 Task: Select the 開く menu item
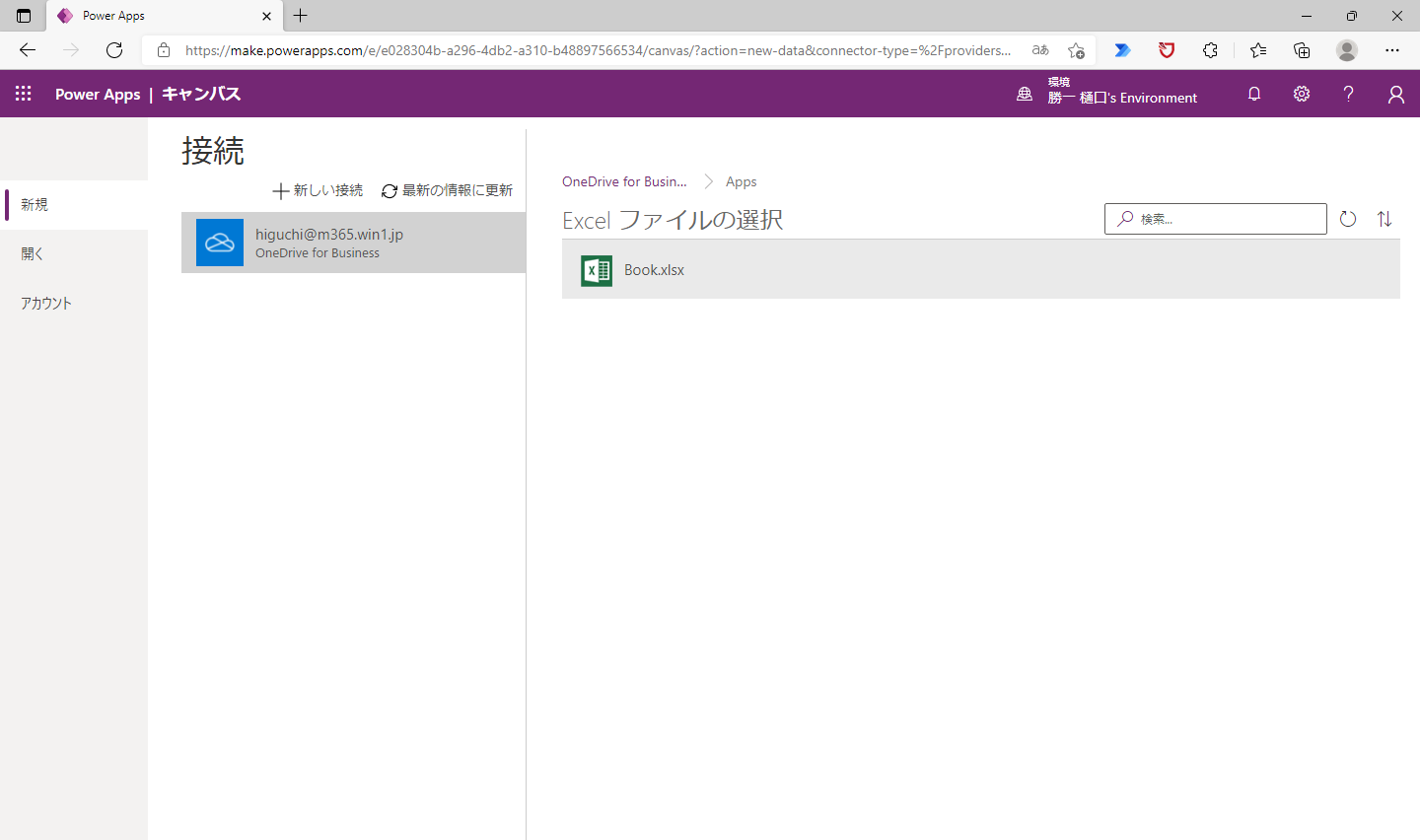pyautogui.click(x=74, y=254)
